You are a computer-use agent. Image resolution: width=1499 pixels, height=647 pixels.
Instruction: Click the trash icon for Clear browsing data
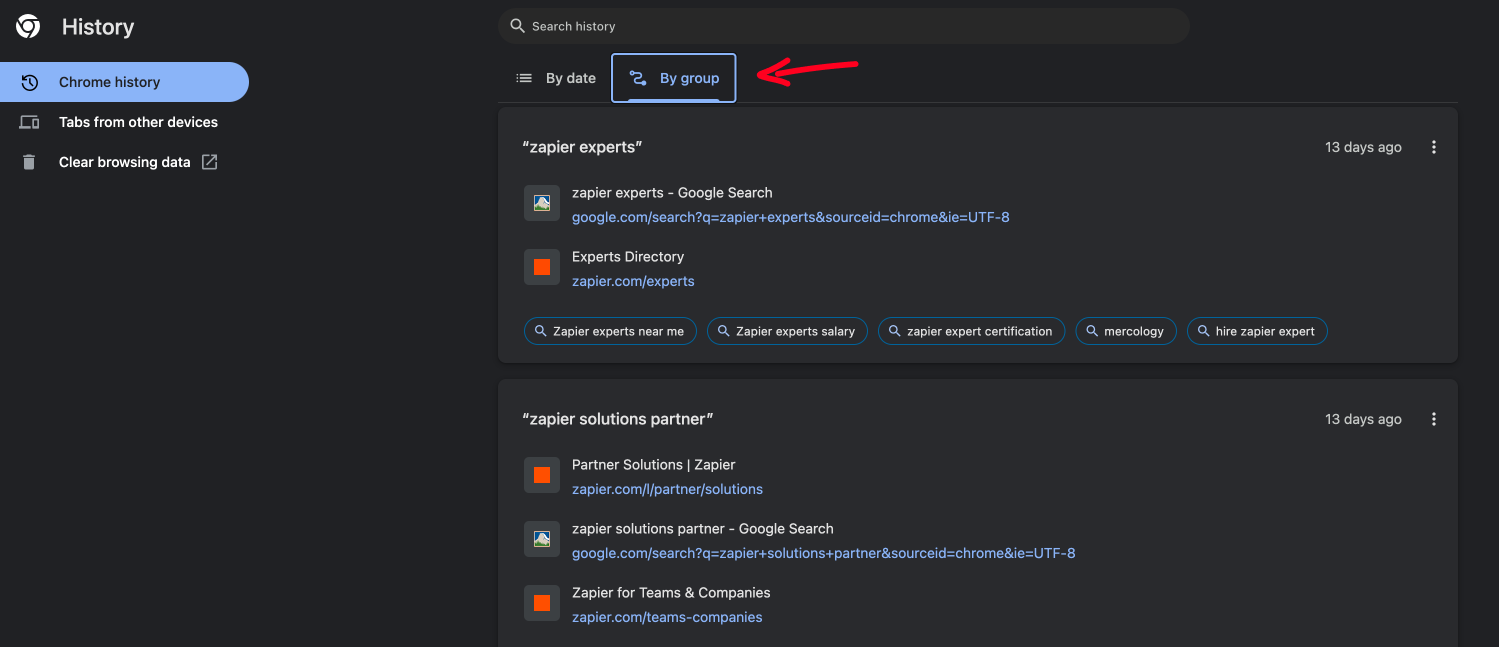pos(29,162)
